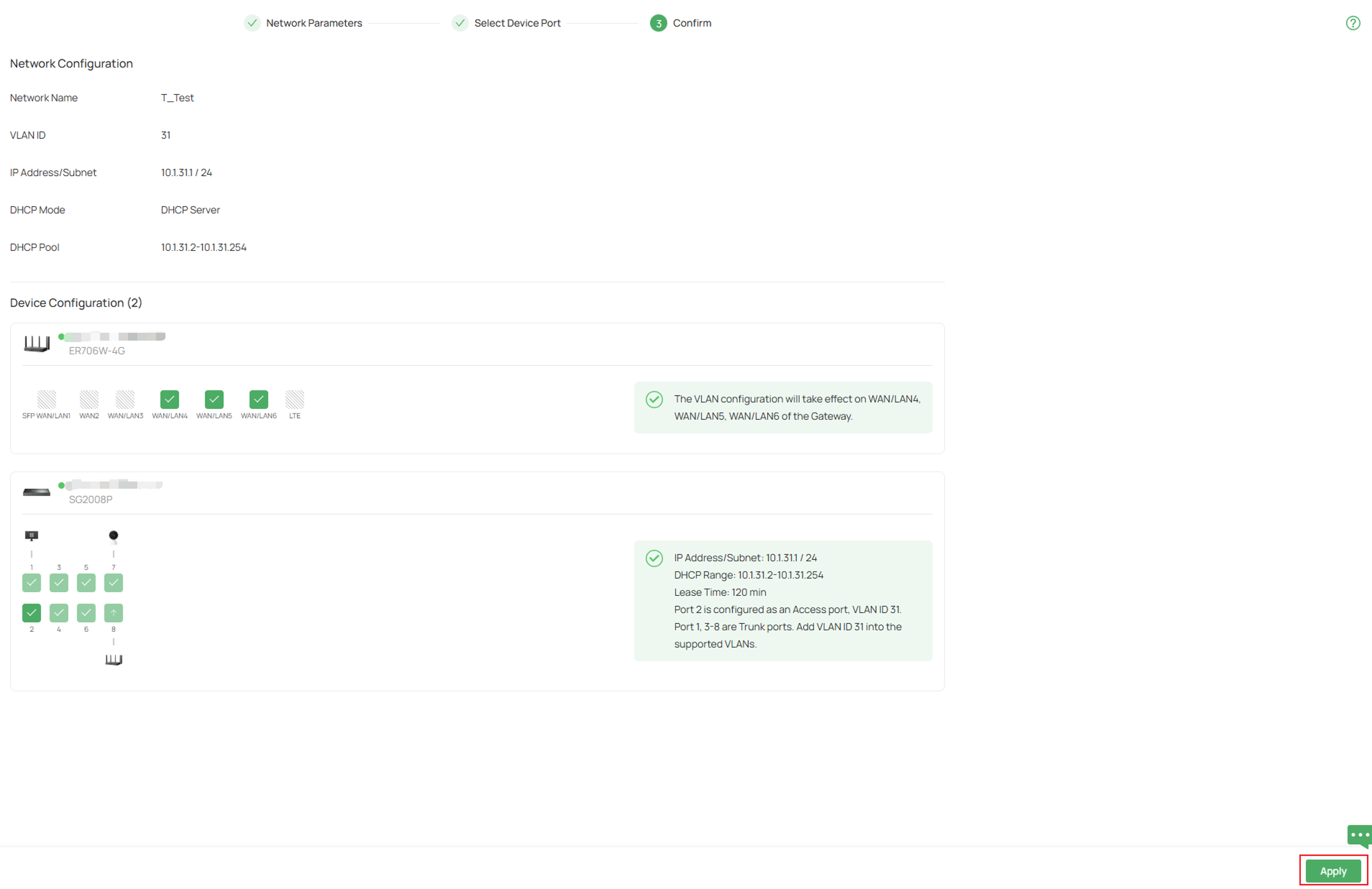Click the SG2008P model label
The height and width of the screenshot is (889, 1372).
tap(90, 500)
